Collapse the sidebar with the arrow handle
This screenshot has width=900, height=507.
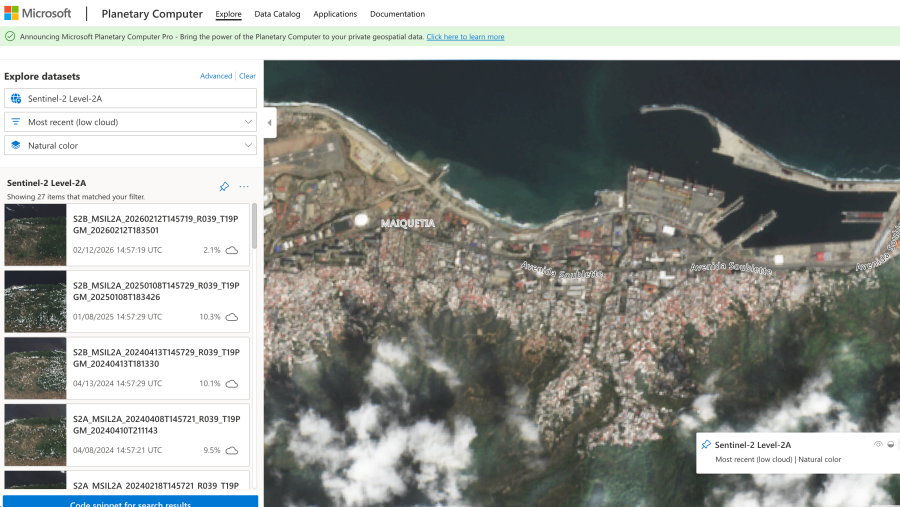coord(270,122)
